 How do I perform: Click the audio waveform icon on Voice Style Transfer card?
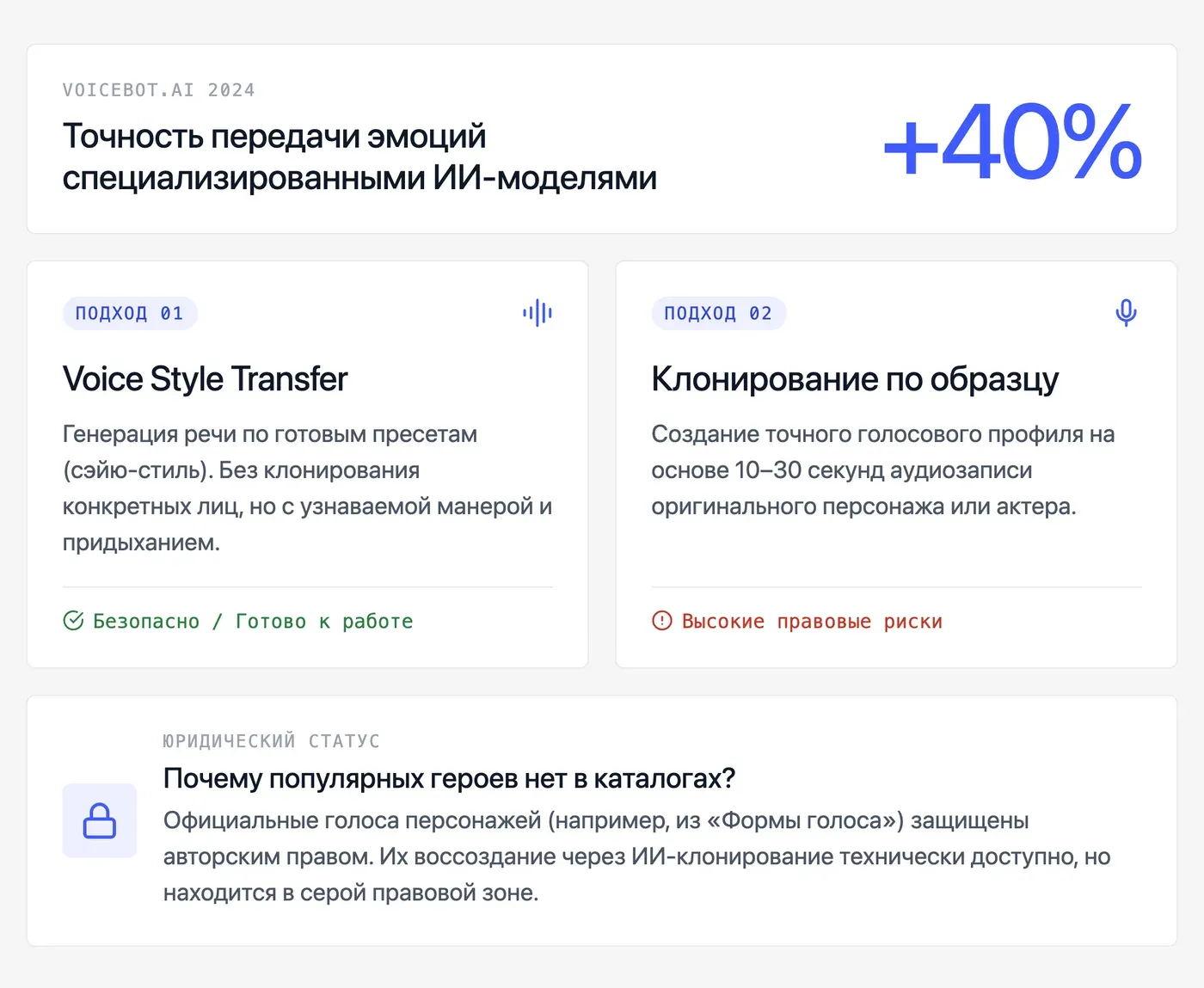click(537, 313)
